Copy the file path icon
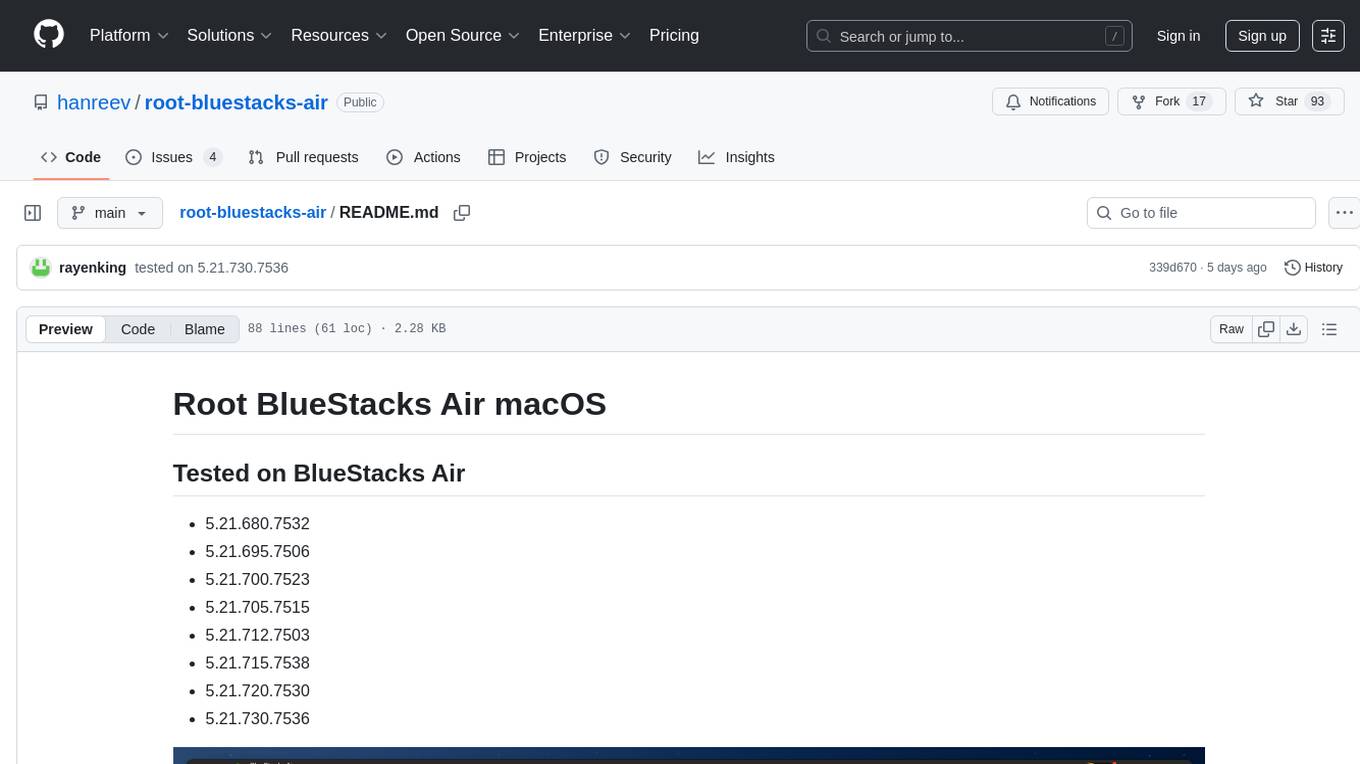This screenshot has height=764, width=1360. [462, 213]
